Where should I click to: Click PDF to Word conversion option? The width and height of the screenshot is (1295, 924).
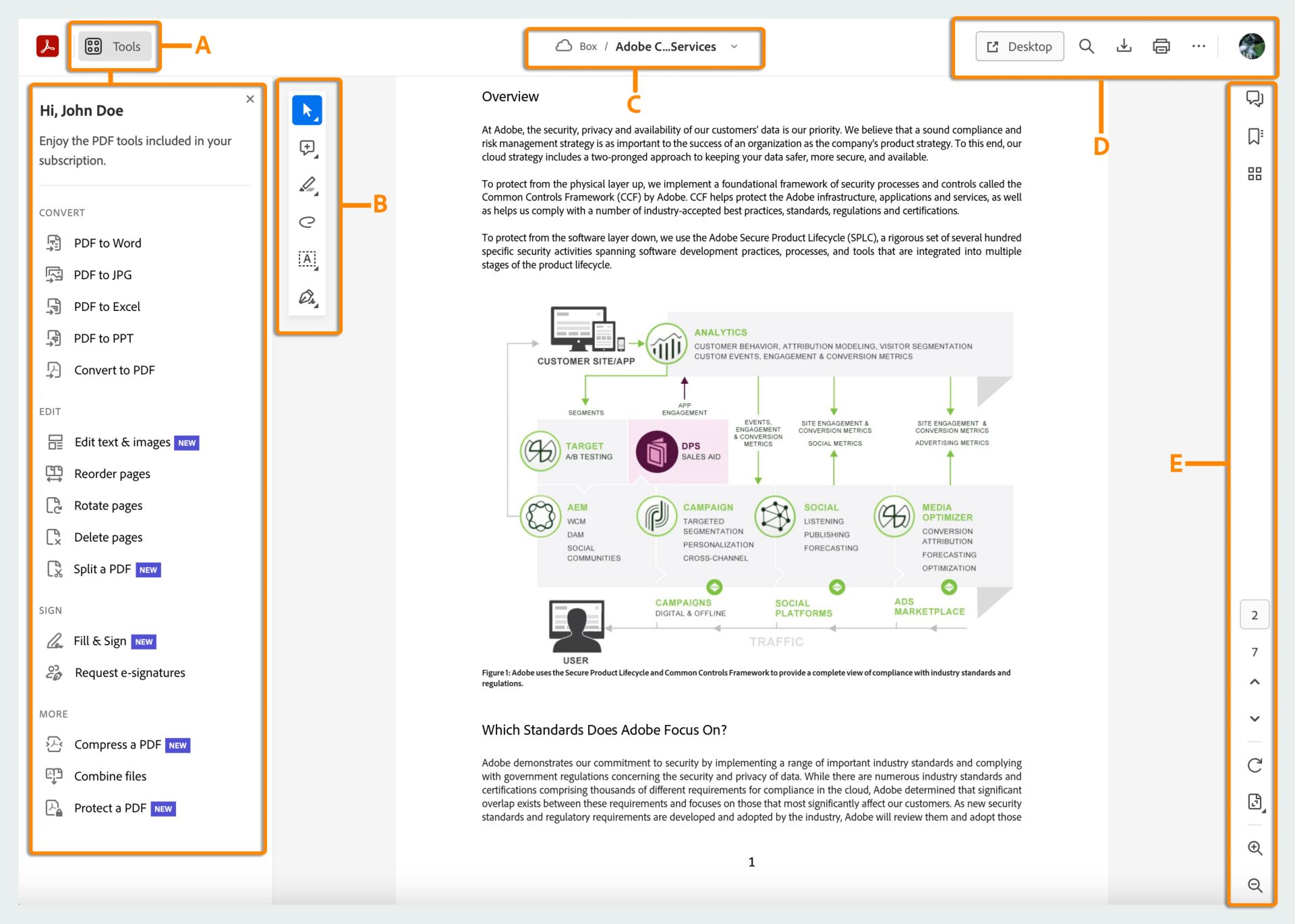point(108,243)
